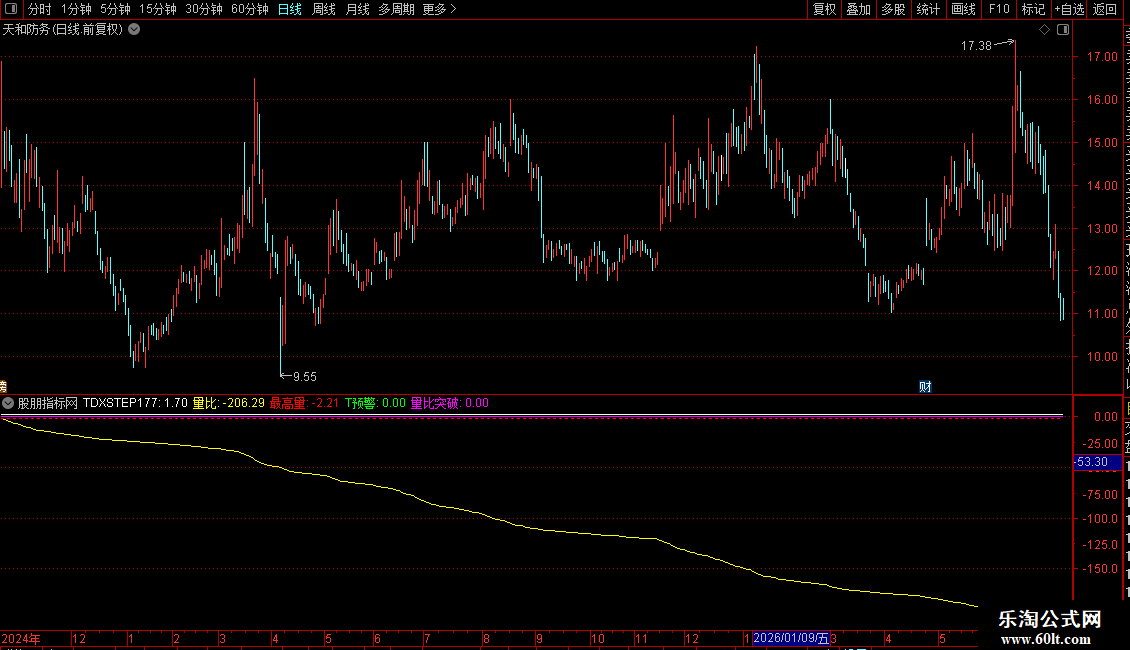Open 多股 multi-stock view
This screenshot has width=1130, height=650.
(893, 9)
